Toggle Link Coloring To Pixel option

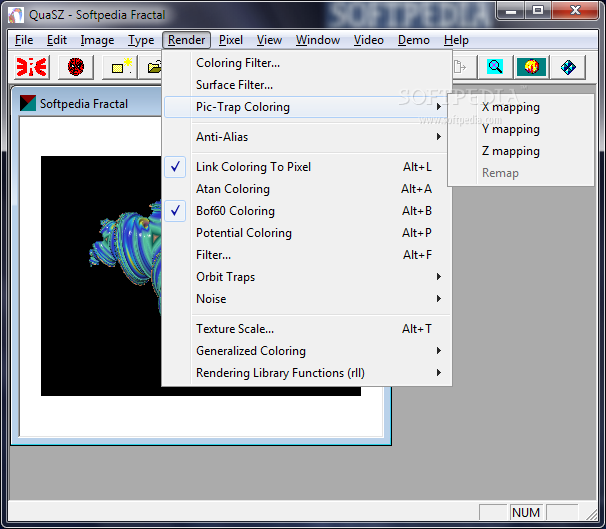coord(307,167)
